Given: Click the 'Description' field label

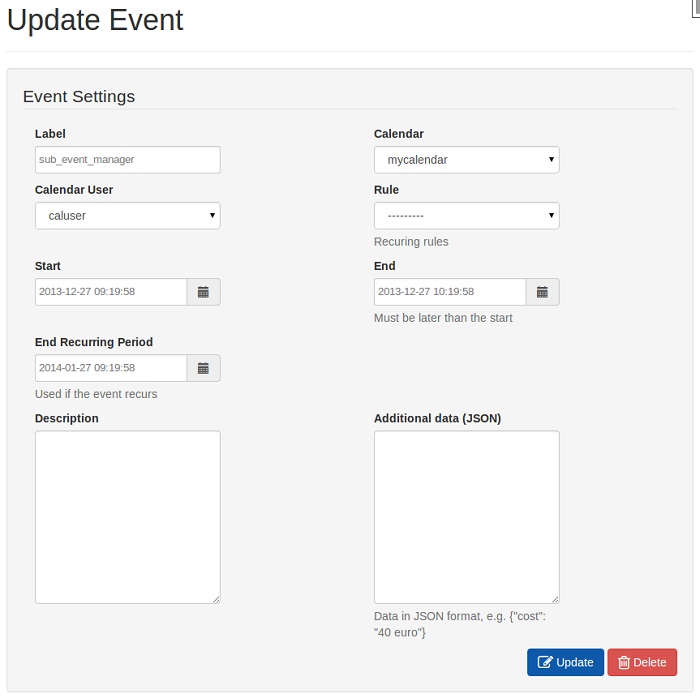Looking at the screenshot, I should tap(67, 418).
